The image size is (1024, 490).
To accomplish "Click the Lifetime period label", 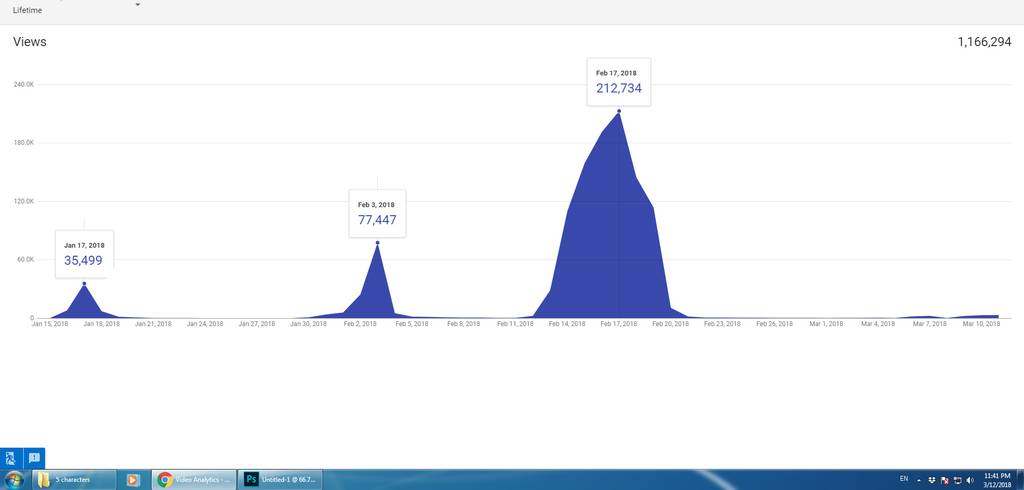I will [27, 10].
